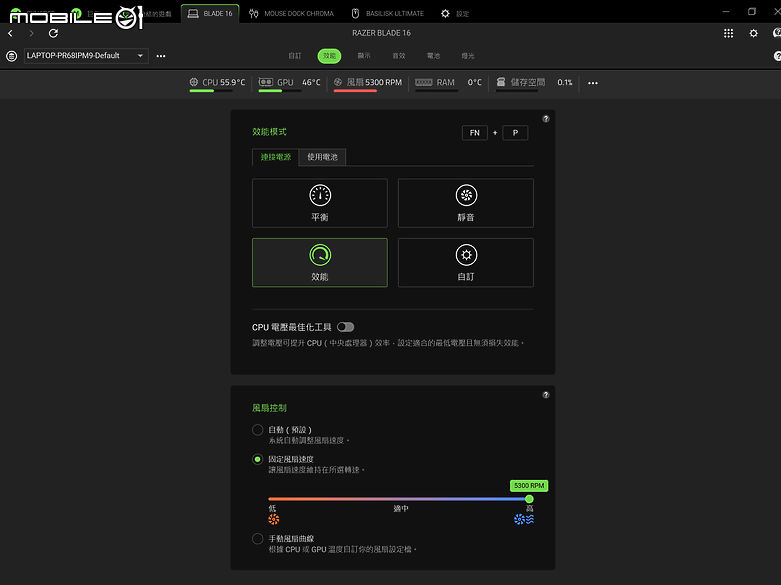Open the 顯示 display subtab
This screenshot has height=585, width=781.
click(364, 56)
